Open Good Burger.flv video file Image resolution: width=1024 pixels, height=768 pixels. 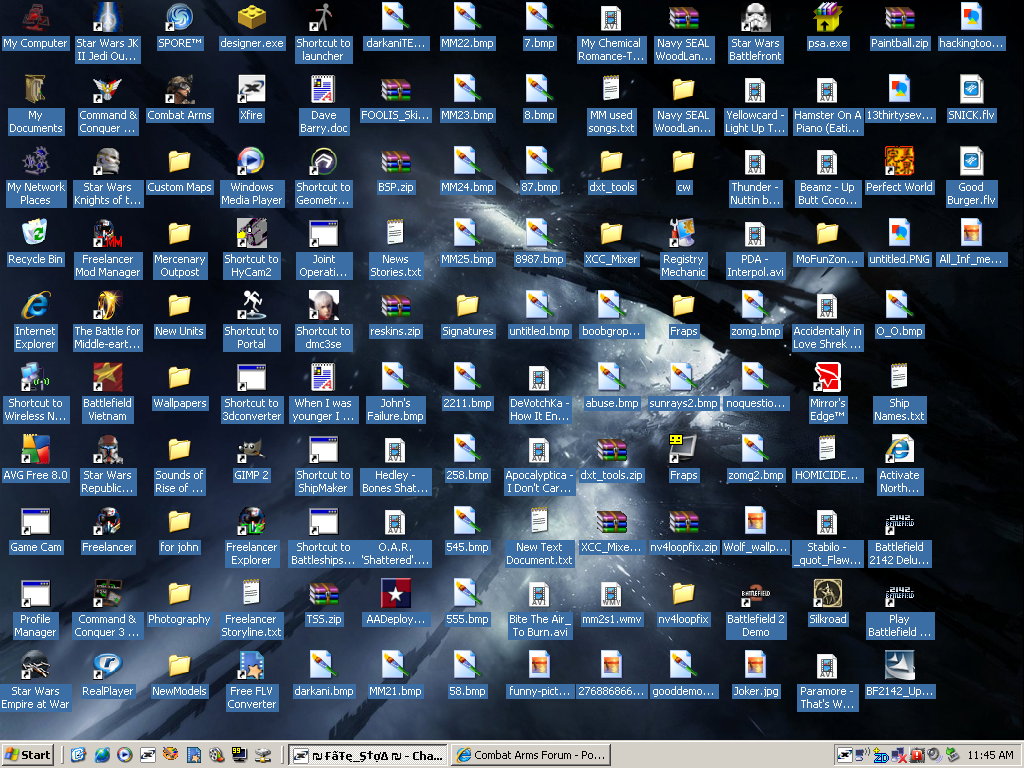(971, 178)
